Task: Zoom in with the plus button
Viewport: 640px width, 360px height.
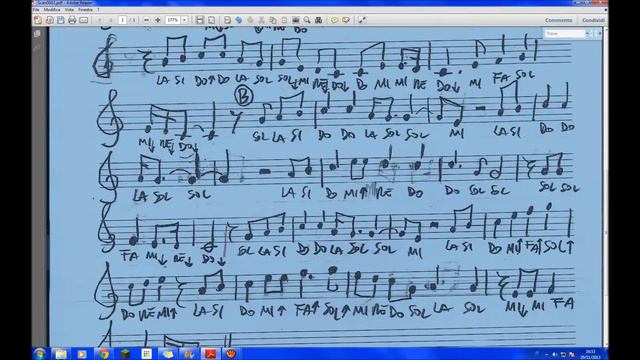Action: click(158, 20)
